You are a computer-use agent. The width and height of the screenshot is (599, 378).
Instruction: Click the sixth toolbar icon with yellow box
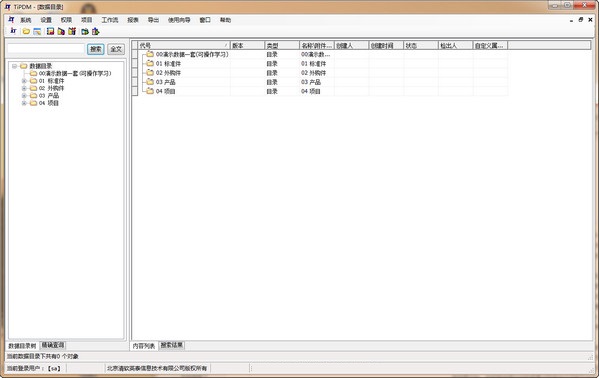click(x=72, y=31)
